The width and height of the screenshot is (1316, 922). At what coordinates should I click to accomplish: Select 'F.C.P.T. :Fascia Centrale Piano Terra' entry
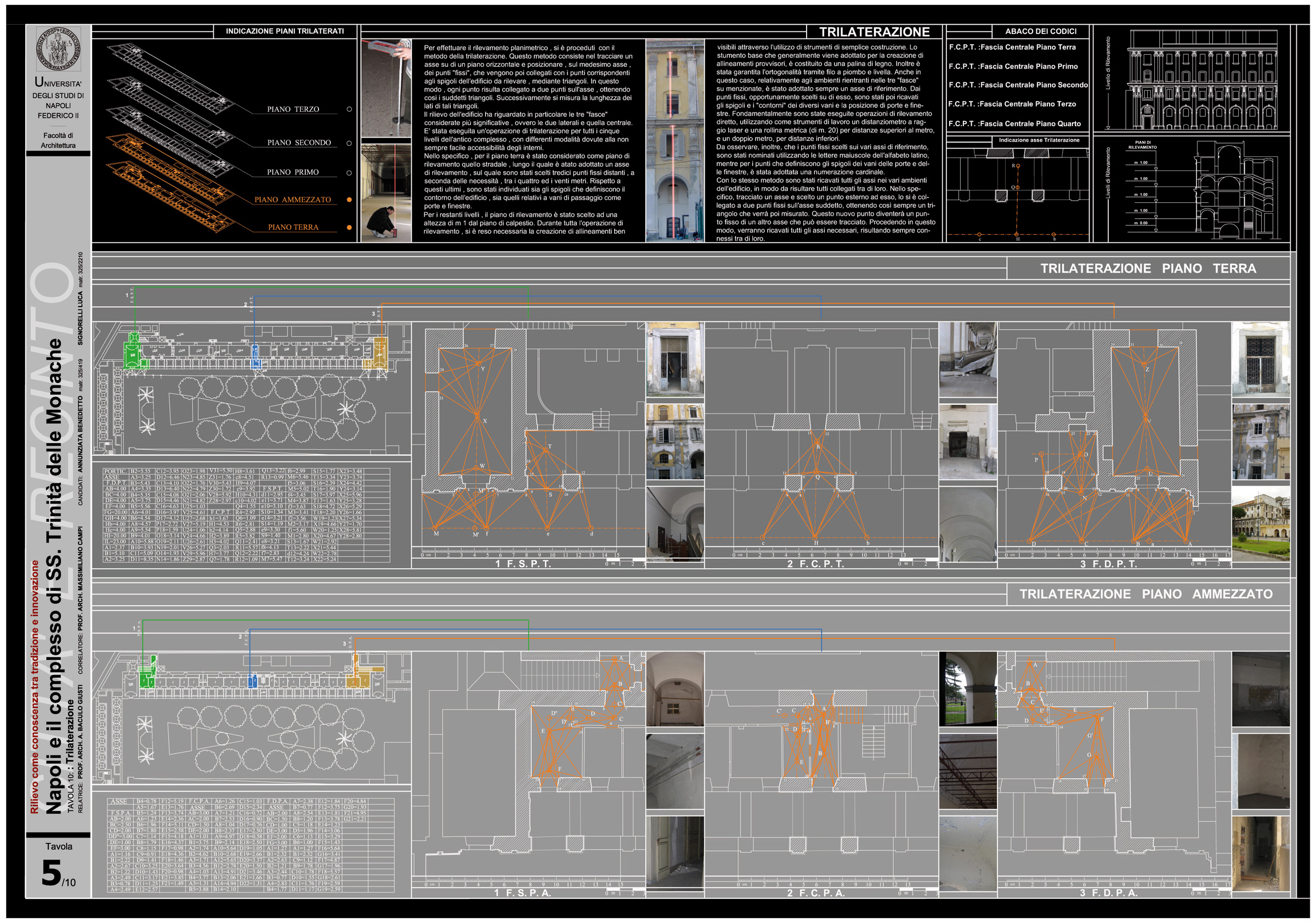1012,47
